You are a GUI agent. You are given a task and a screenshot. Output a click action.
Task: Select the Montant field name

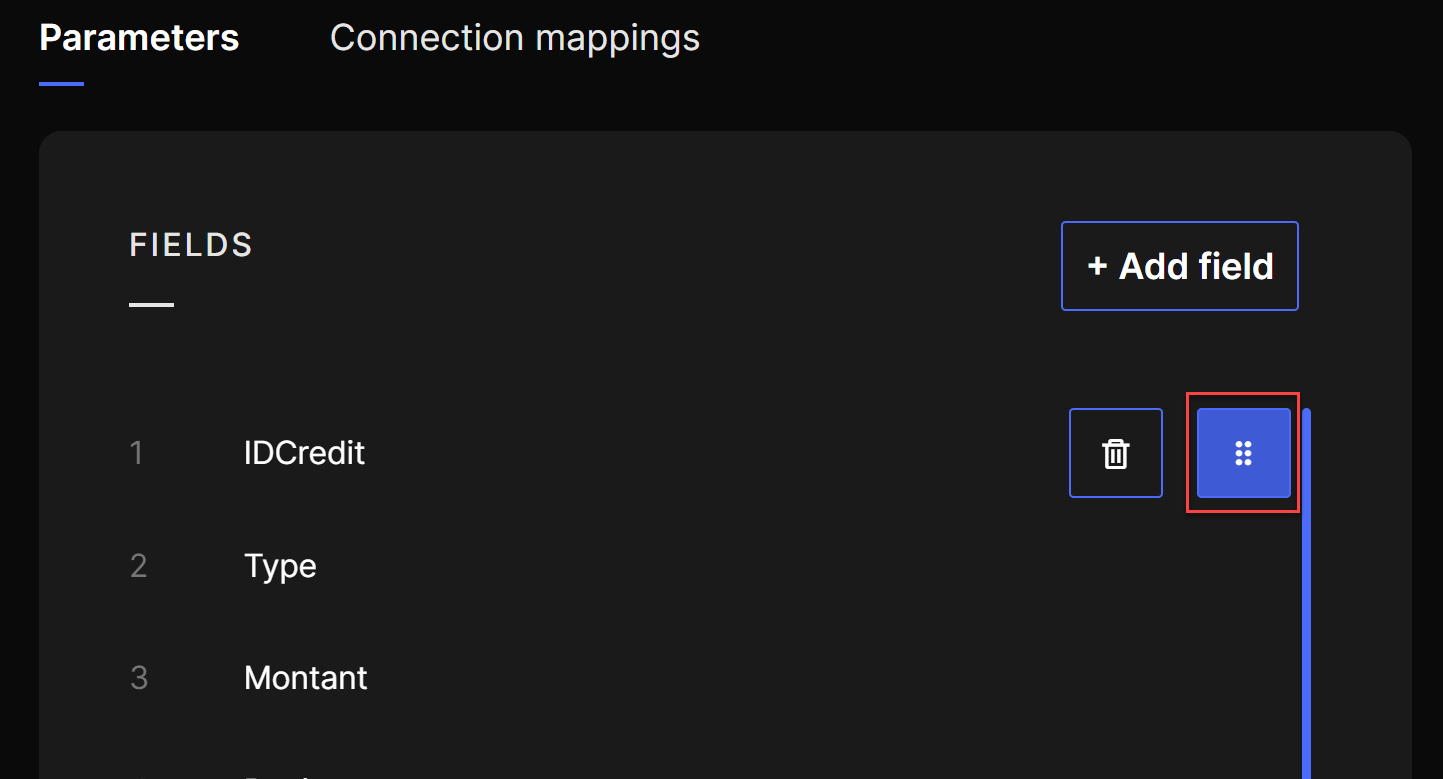click(305, 678)
